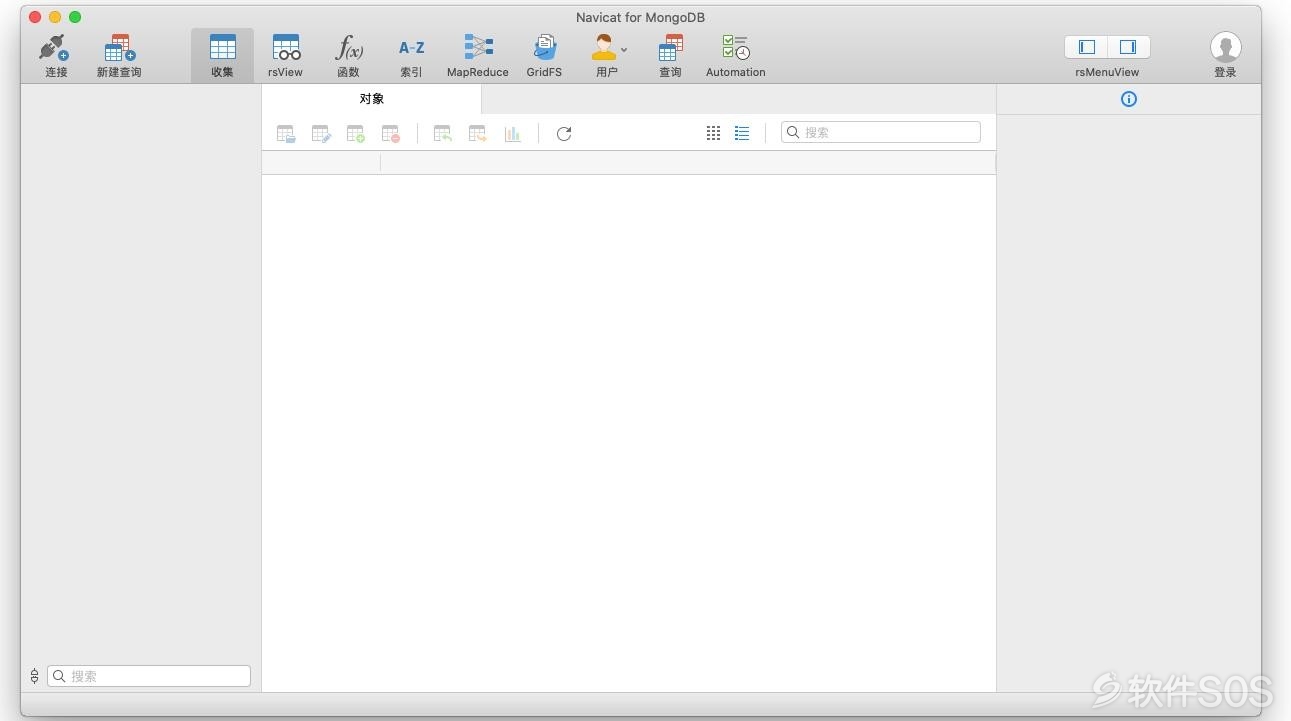Viewport: 1291px width, 721px height.
Task: Click the info panel icon
Action: pyautogui.click(x=1129, y=99)
